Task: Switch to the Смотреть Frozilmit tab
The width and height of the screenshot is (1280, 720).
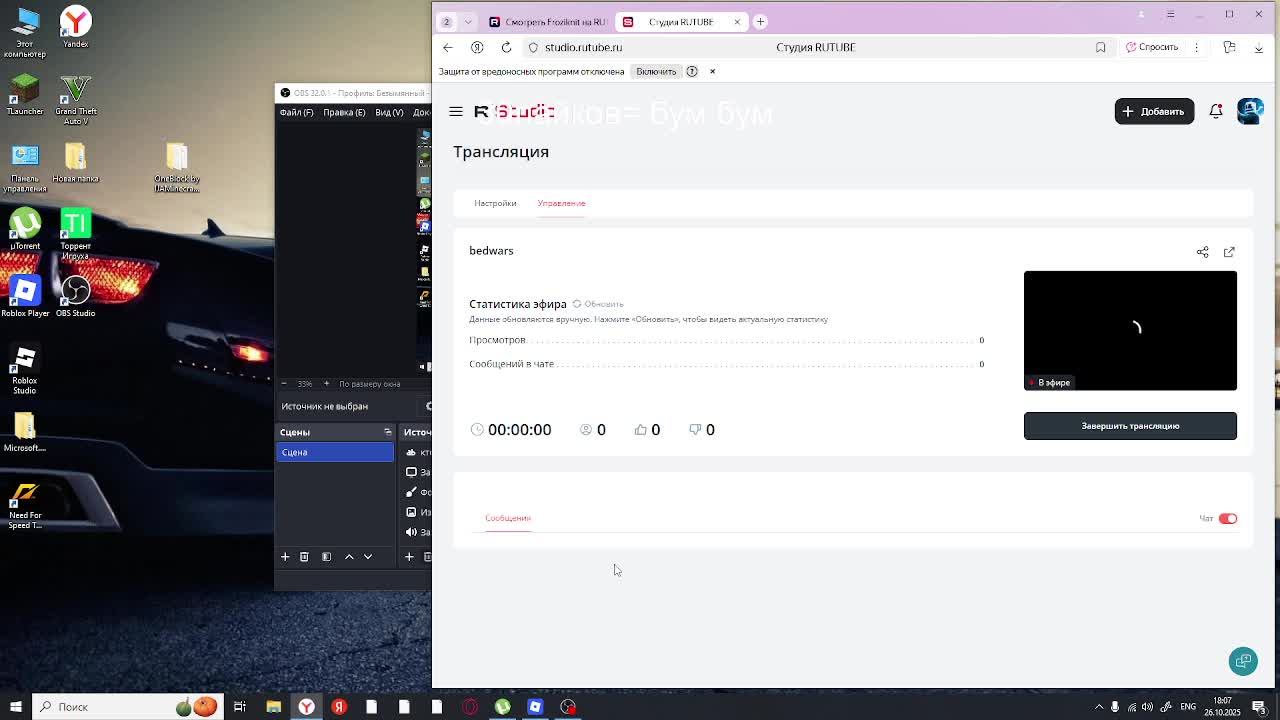Action: tap(546, 22)
